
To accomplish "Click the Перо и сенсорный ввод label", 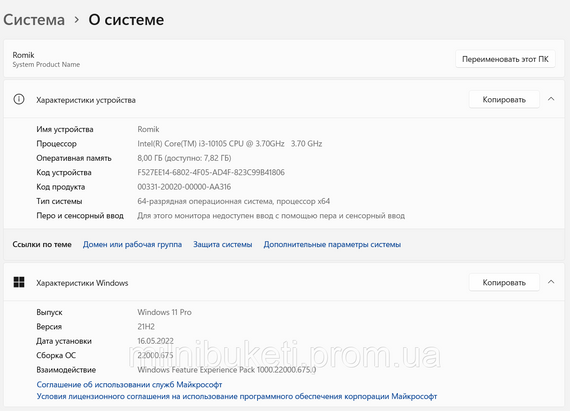I will point(80,216).
